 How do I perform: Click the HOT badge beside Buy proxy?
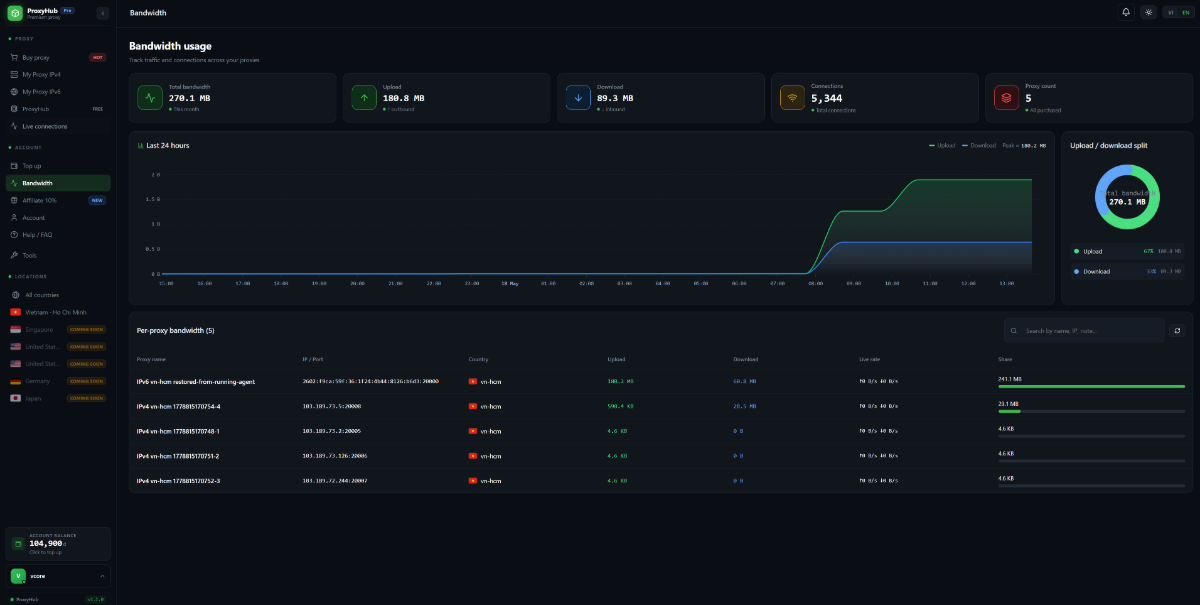click(98, 57)
